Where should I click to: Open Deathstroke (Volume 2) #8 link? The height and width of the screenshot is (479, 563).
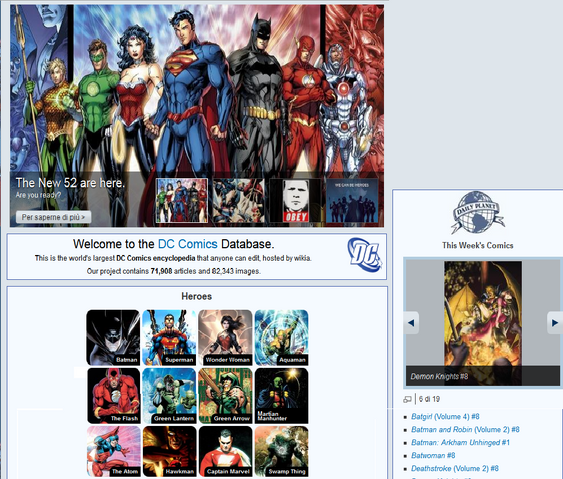click(455, 468)
